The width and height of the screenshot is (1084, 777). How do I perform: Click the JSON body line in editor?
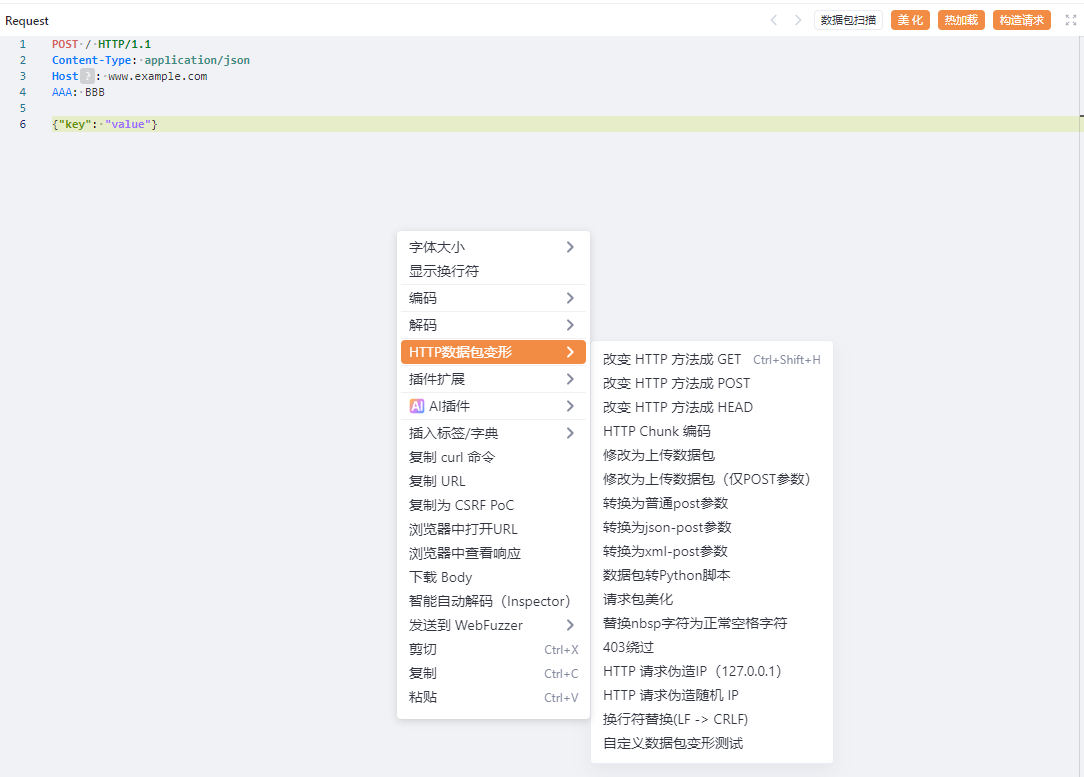[105, 124]
